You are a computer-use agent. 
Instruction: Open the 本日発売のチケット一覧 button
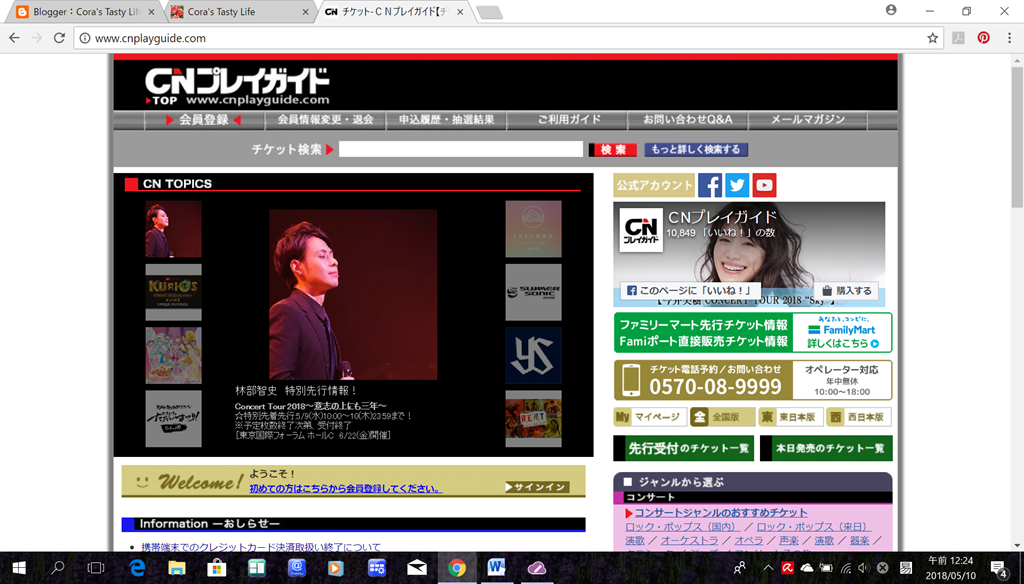(x=826, y=448)
